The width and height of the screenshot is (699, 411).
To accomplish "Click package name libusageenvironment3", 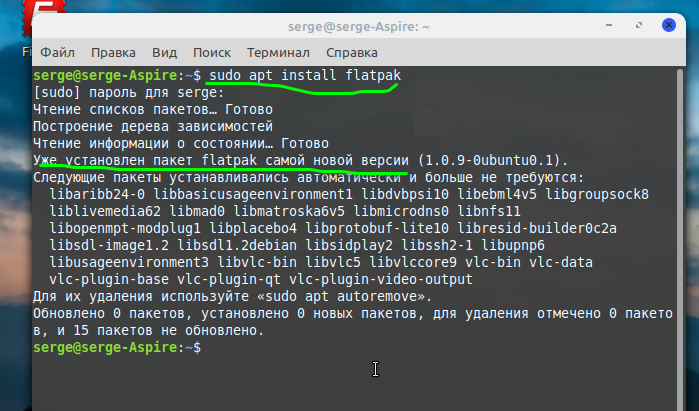I will pyautogui.click(x=129, y=262).
